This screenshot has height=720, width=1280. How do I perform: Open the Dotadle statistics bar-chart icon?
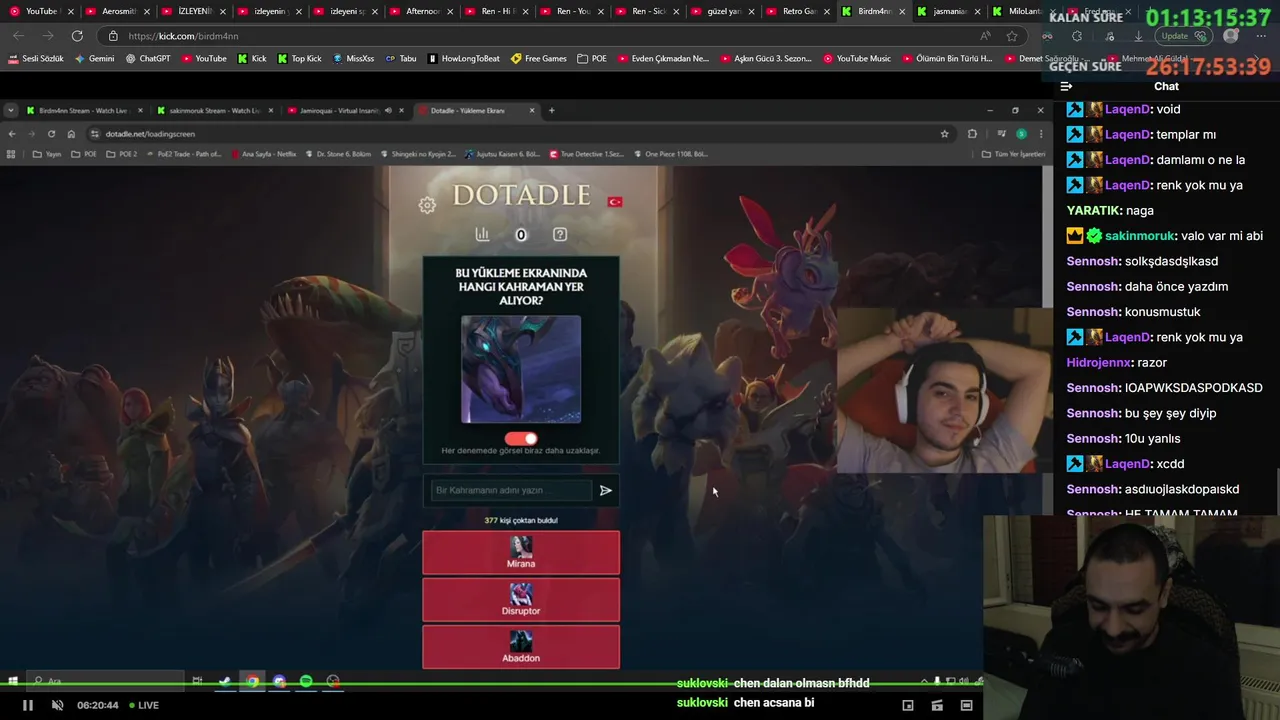tap(482, 234)
